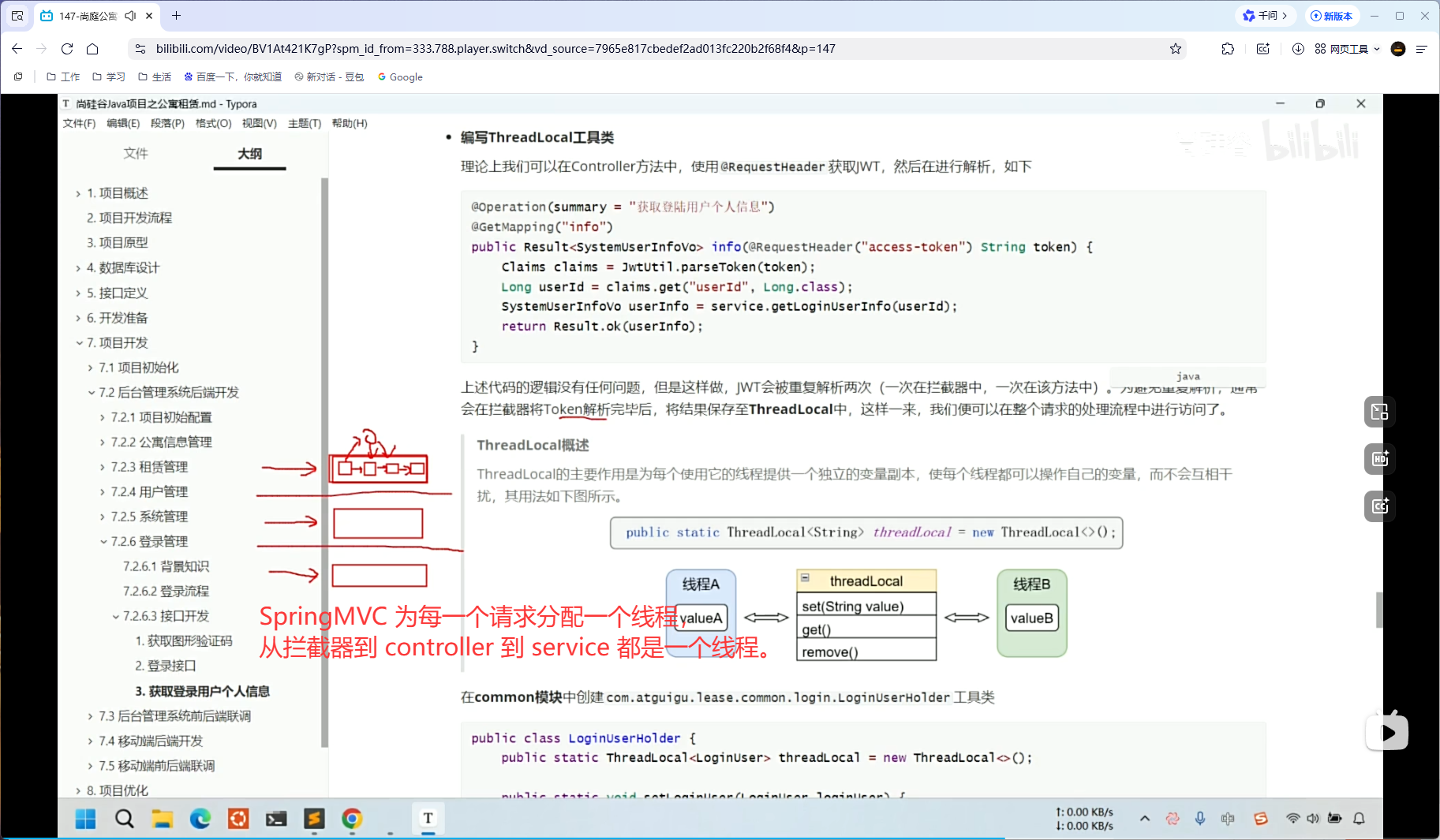Viewport: 1440px width, 840px height.
Task: Open the browser main menu icon
Action: click(x=1422, y=49)
